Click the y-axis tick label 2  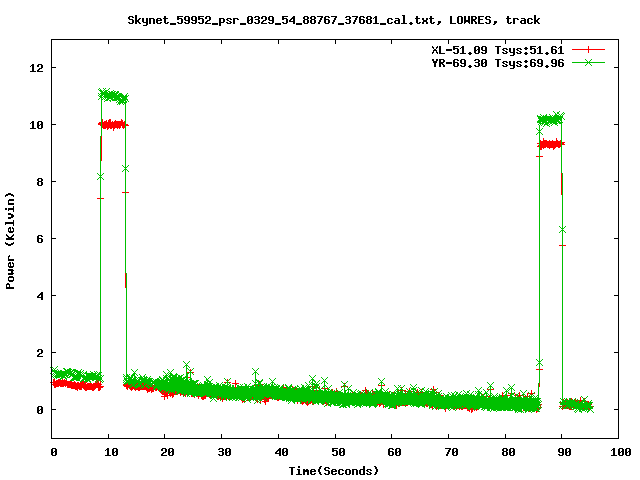40,353
